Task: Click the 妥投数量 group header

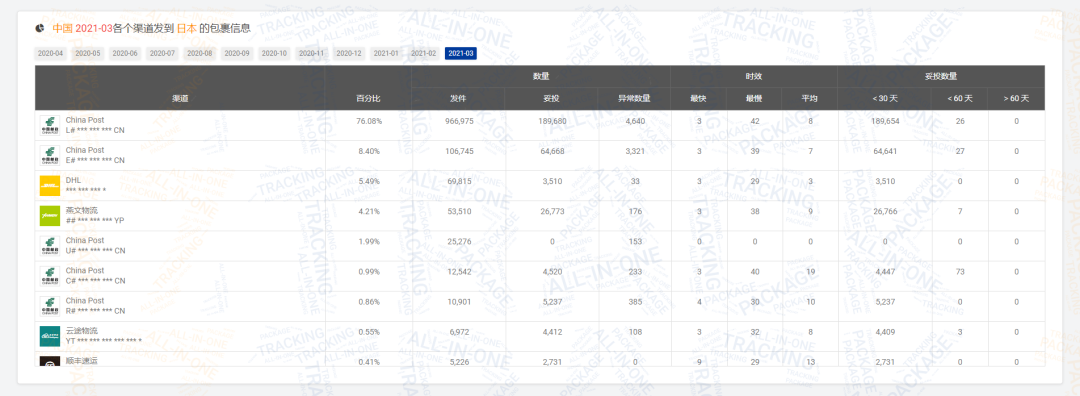Action: [x=941, y=76]
